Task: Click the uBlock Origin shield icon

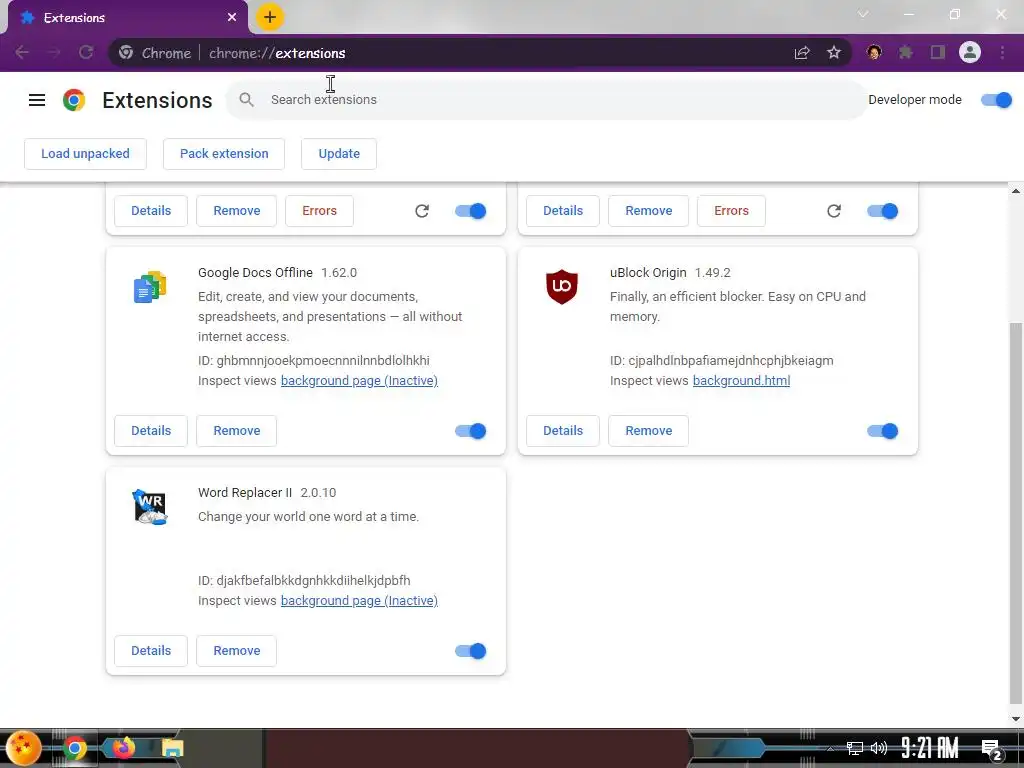Action: click(562, 287)
